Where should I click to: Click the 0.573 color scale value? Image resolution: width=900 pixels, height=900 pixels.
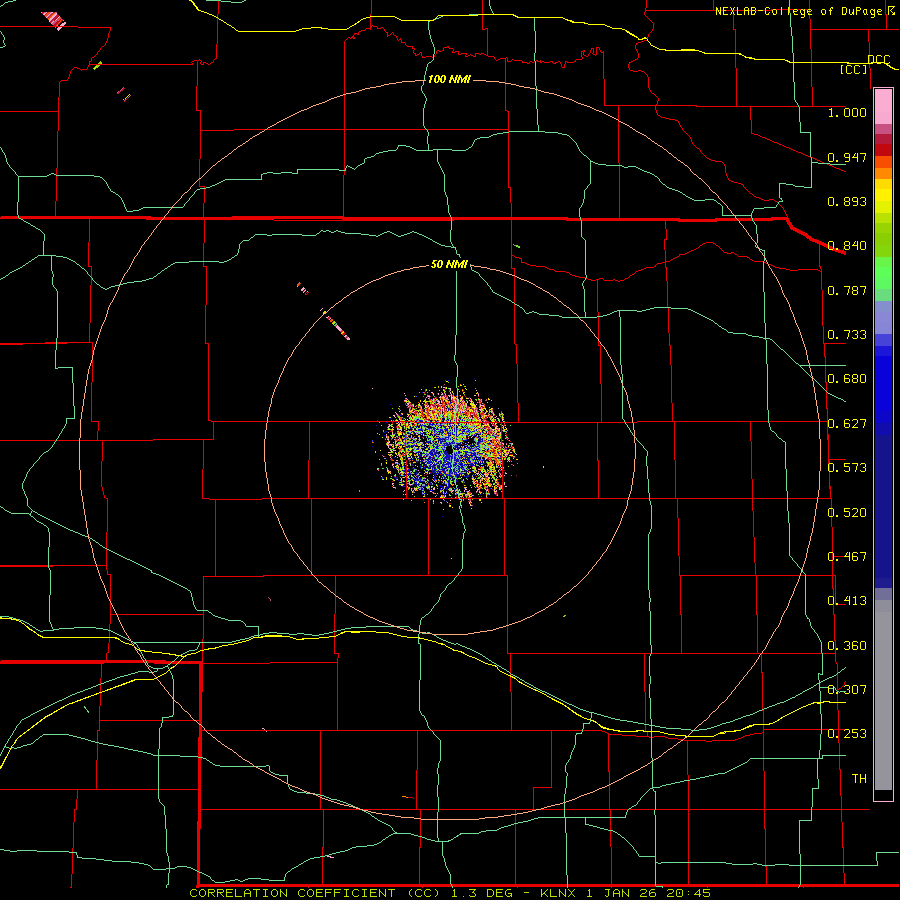pyautogui.click(x=847, y=467)
